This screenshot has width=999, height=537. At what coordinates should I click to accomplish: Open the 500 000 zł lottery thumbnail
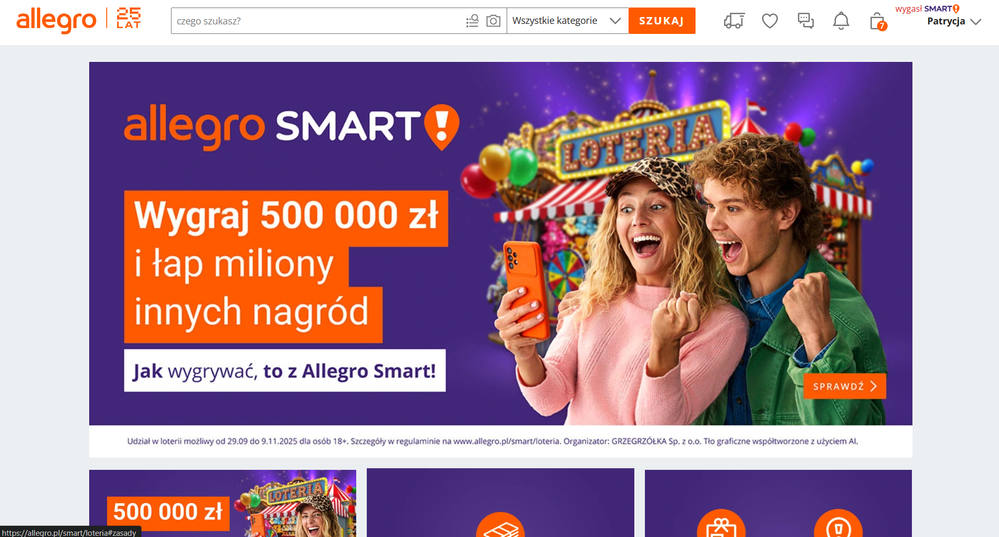point(222,503)
